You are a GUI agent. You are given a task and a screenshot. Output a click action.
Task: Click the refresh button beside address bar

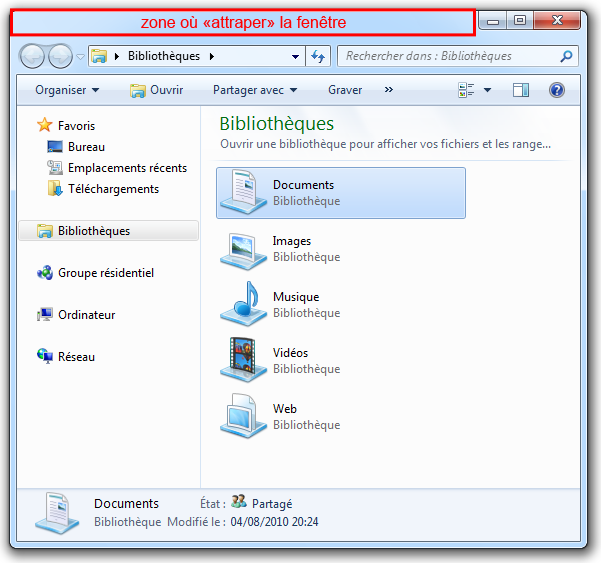click(x=319, y=57)
